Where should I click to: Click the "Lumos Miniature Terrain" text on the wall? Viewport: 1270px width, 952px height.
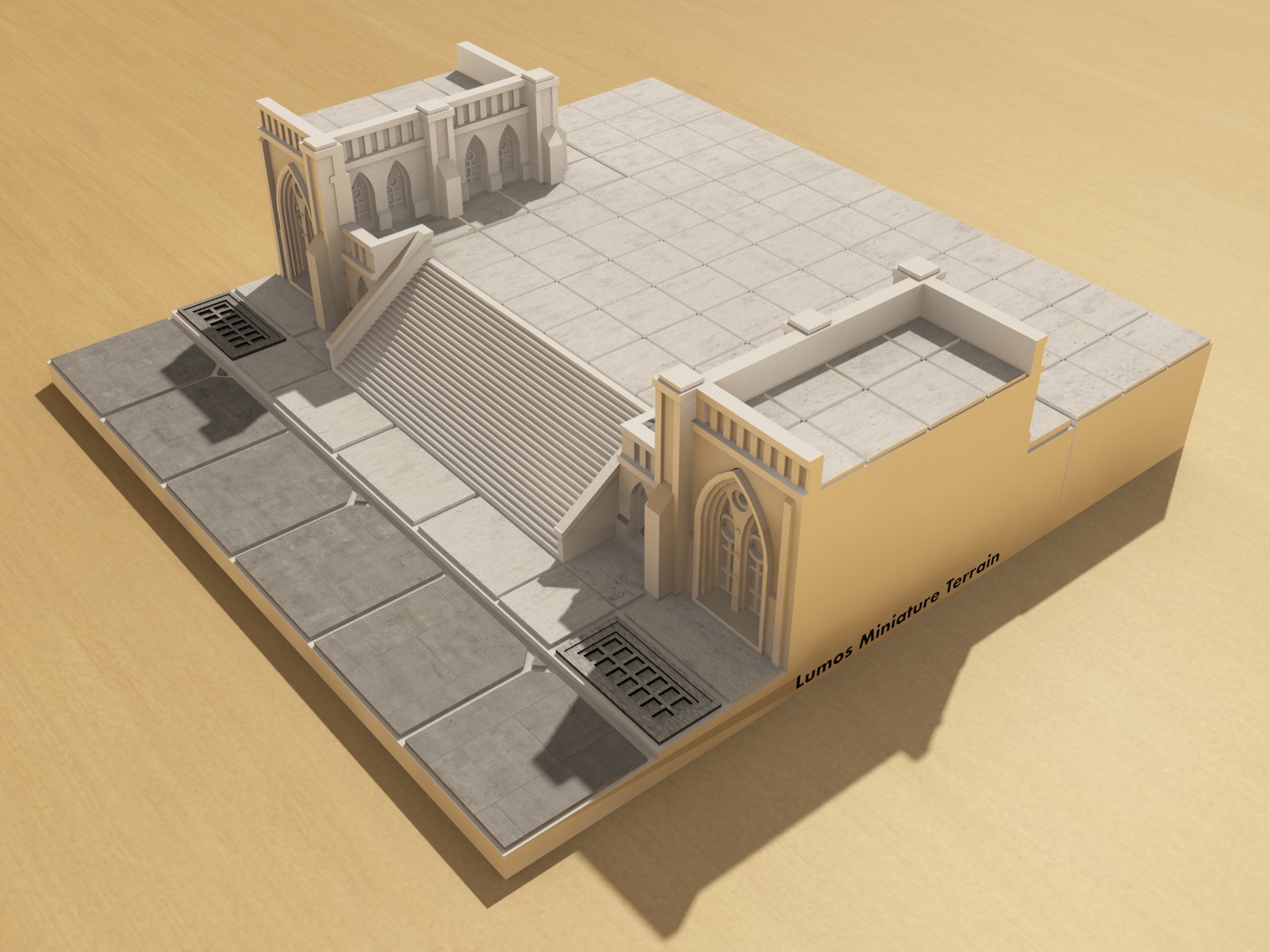897,621
